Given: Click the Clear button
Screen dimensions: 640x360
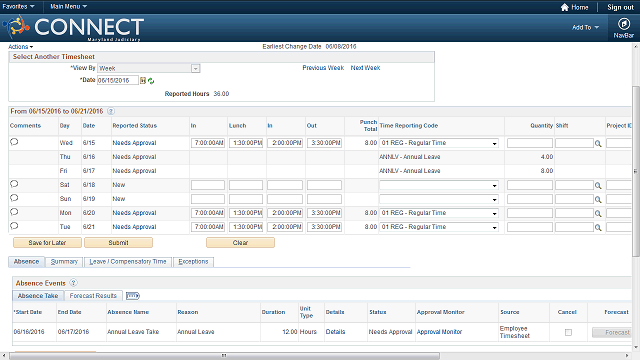Looking at the screenshot, I should 240,242.
